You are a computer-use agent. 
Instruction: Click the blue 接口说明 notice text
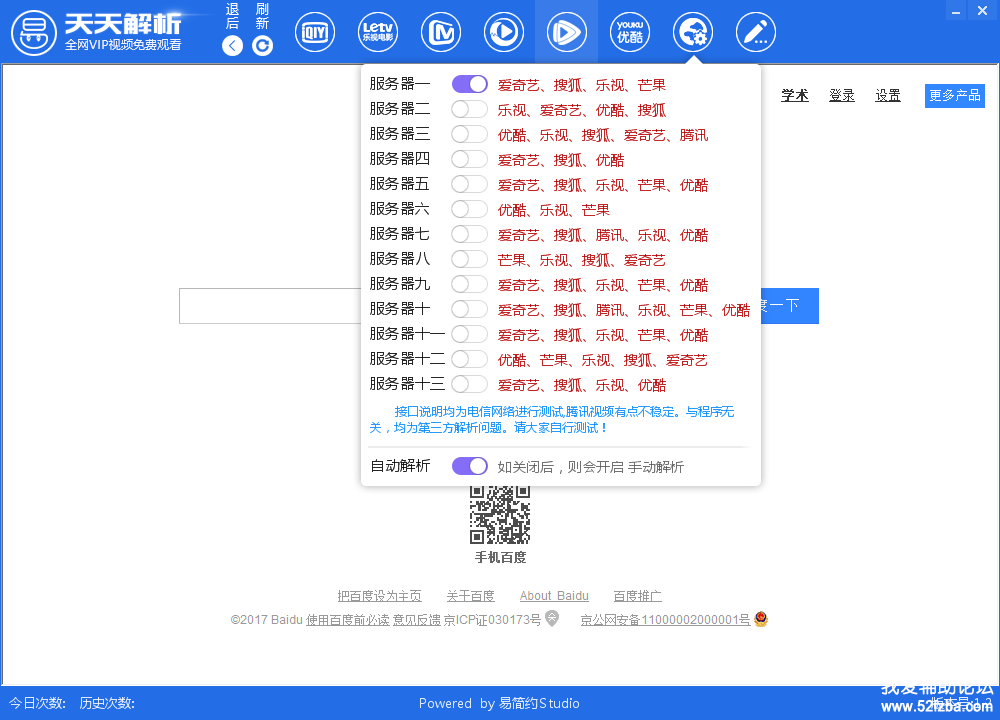[552, 420]
